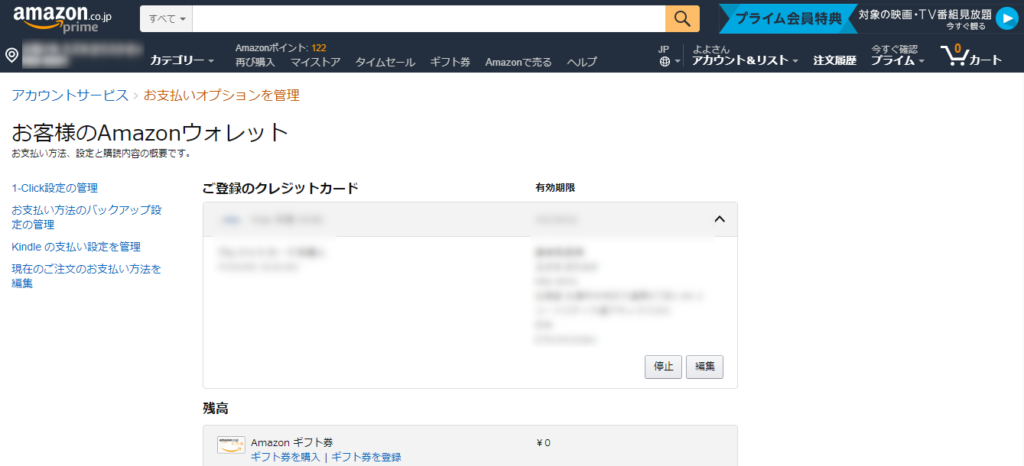Click the 有効期限 column label
This screenshot has height=466, width=1024.
click(x=555, y=188)
